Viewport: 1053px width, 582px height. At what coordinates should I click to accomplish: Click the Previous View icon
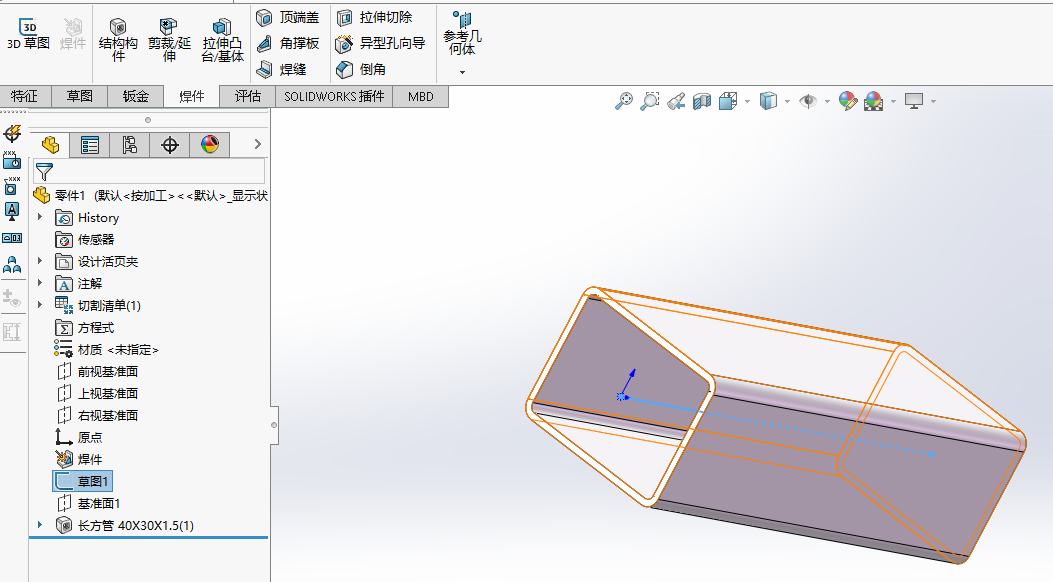[676, 101]
